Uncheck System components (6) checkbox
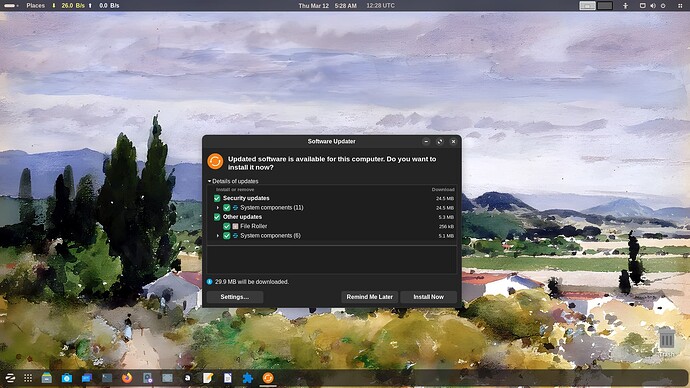Viewport: 690px width, 388px height. pyautogui.click(x=227, y=236)
